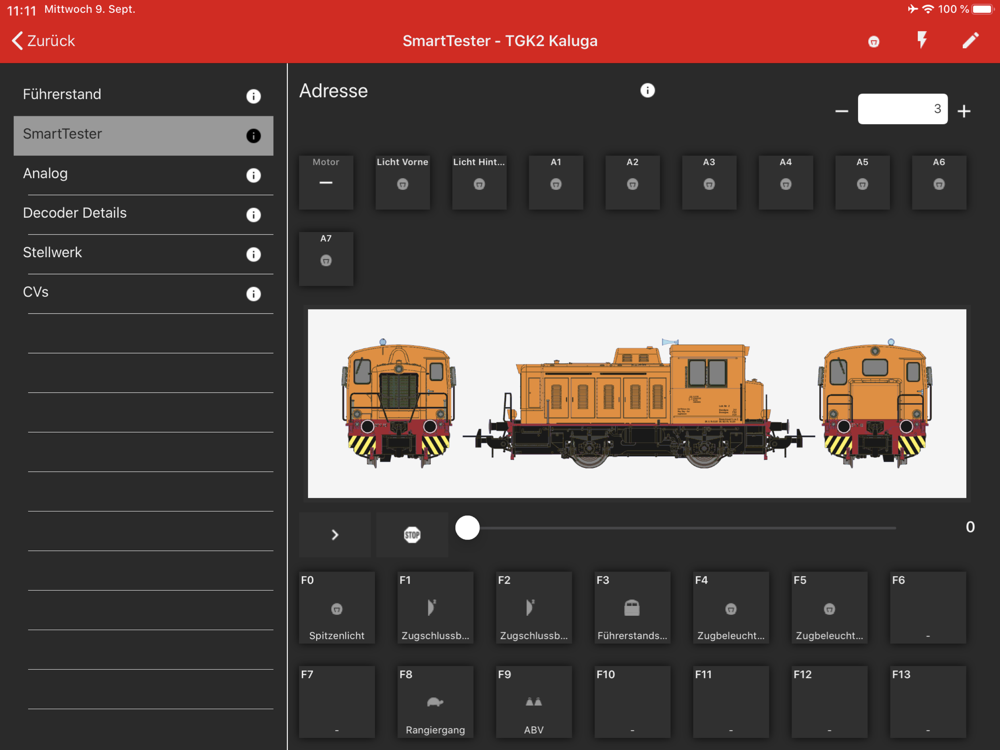Screen dimensions: 1000x750
Task: Toggle output A1
Action: [x=556, y=182]
